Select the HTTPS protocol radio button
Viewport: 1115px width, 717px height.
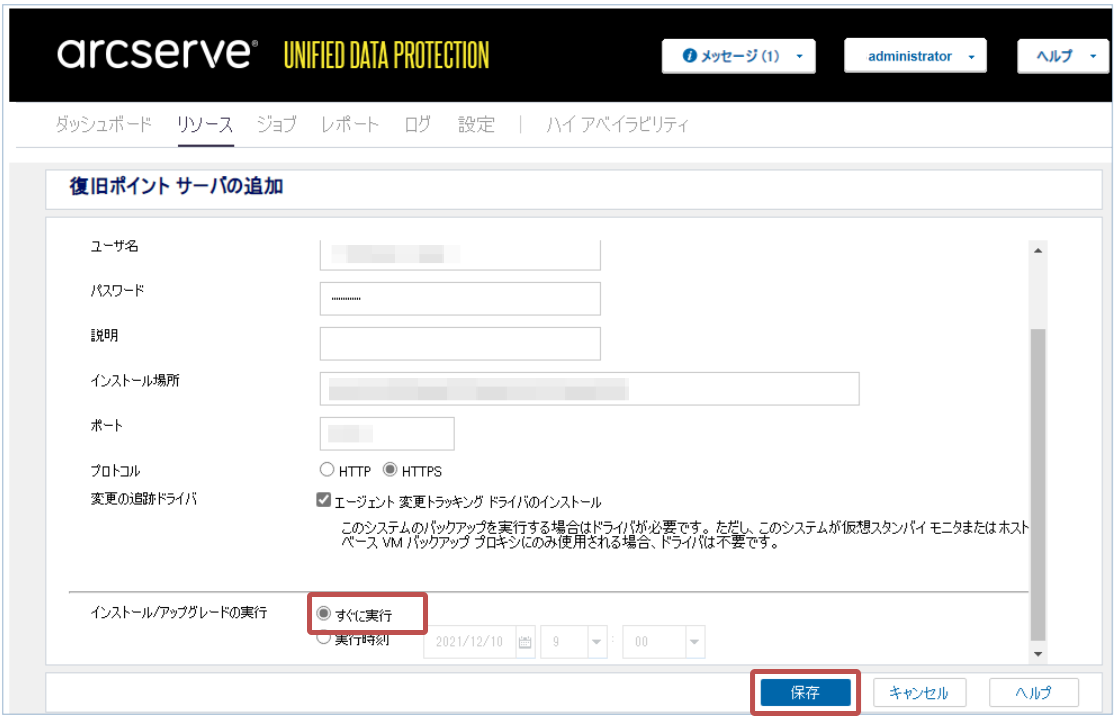(x=390, y=470)
